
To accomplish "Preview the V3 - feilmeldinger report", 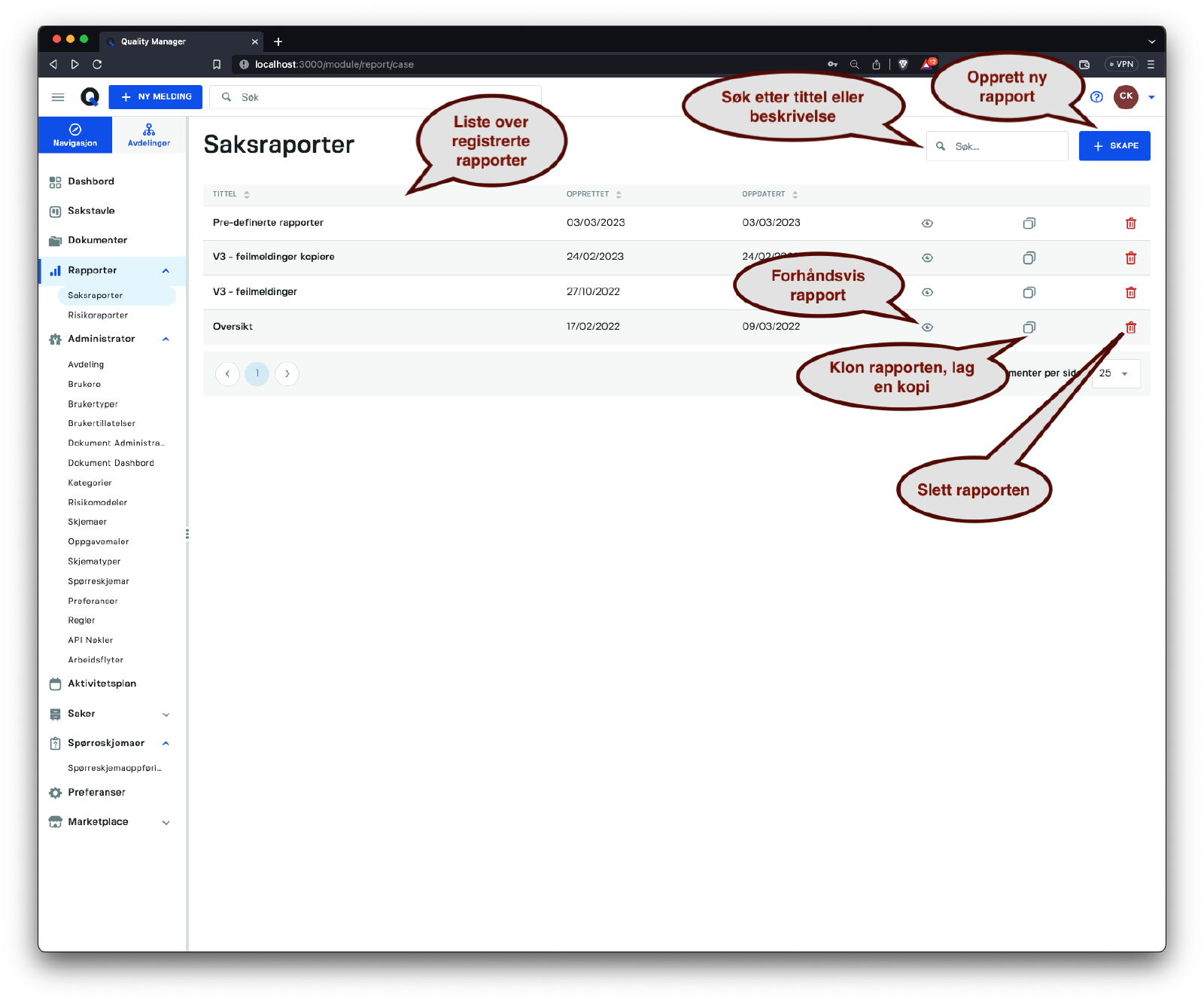I will (927, 293).
